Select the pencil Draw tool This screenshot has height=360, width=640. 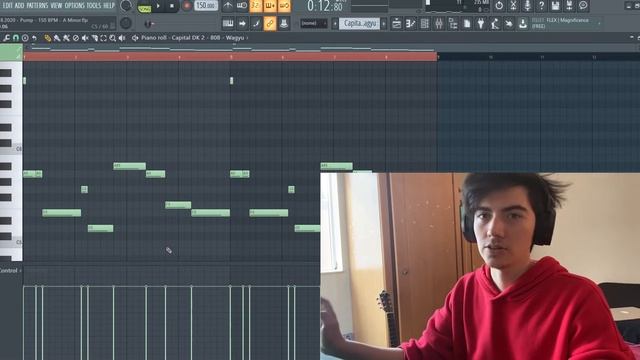point(48,38)
